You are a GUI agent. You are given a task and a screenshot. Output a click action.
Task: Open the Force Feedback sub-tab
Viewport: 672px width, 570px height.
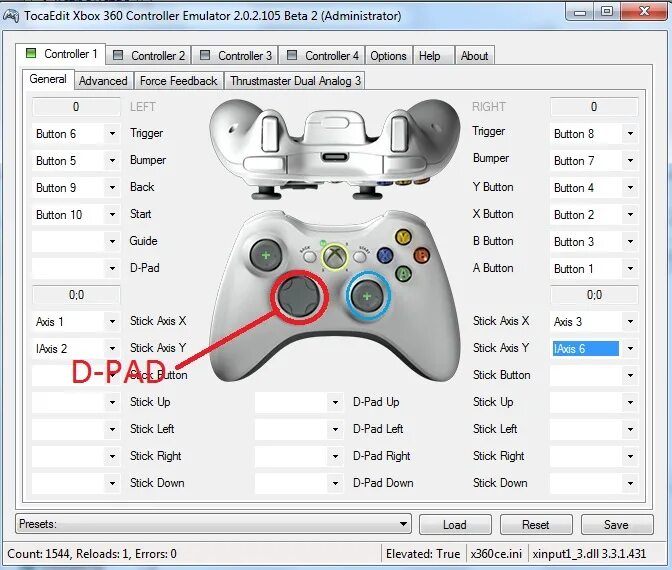tap(178, 81)
